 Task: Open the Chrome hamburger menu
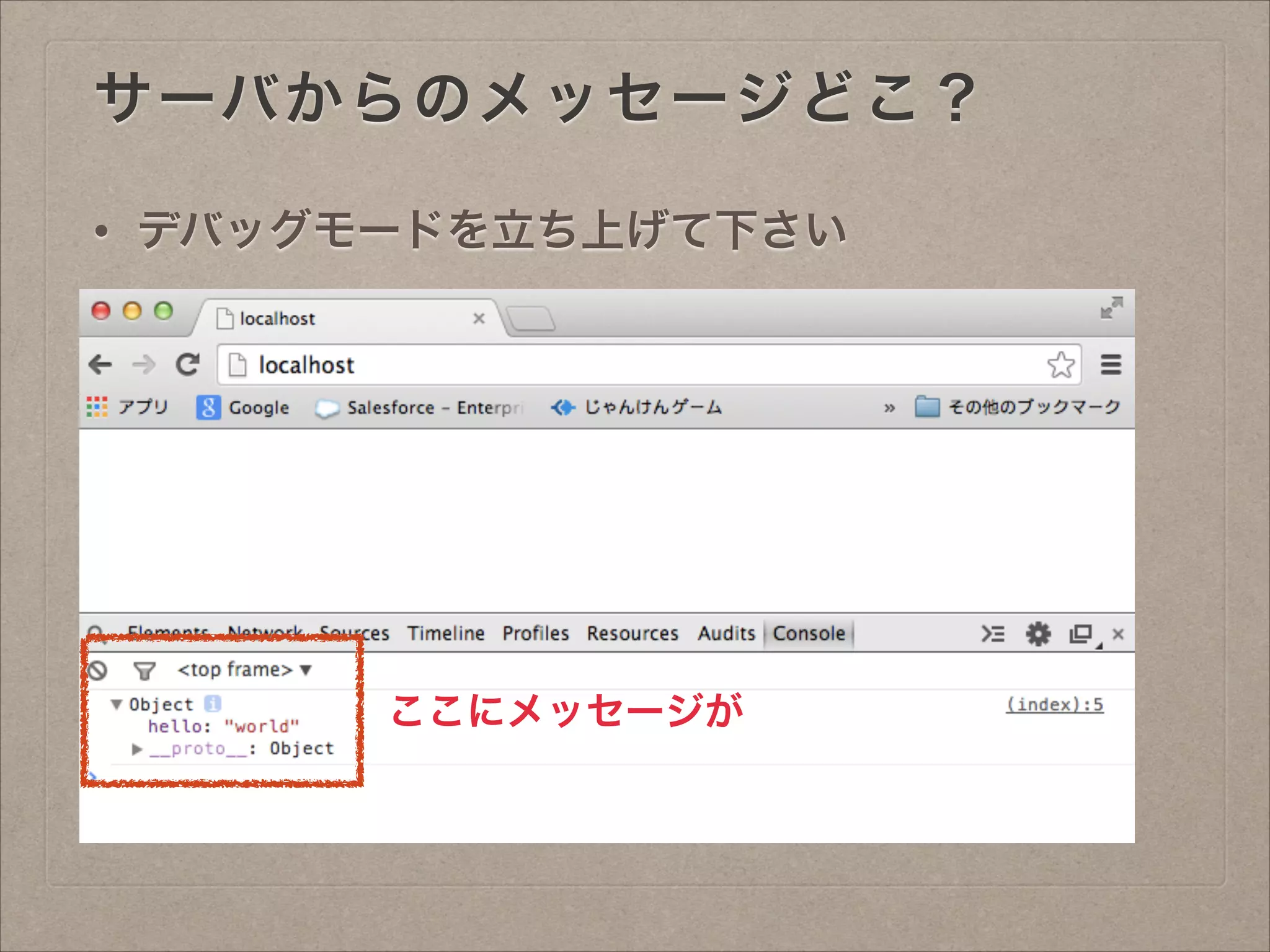tap(1111, 364)
